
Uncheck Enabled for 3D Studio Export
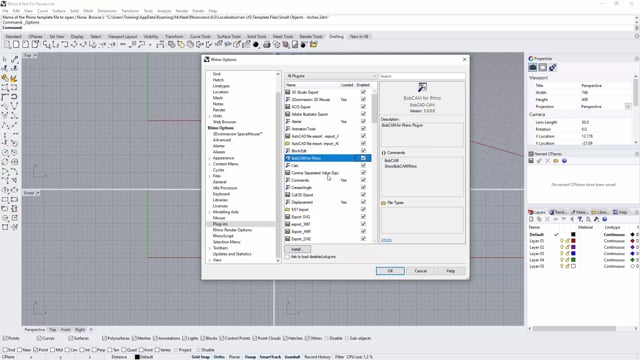pyautogui.click(x=363, y=92)
